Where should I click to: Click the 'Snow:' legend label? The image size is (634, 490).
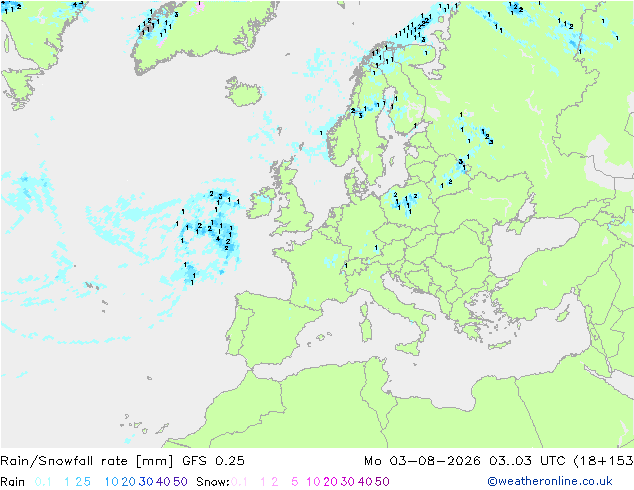213,482
